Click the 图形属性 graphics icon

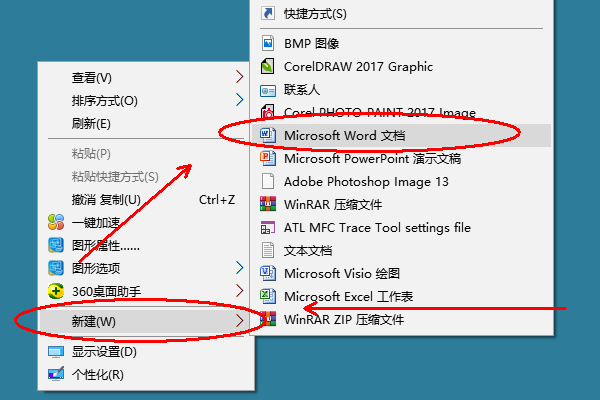click(56, 245)
